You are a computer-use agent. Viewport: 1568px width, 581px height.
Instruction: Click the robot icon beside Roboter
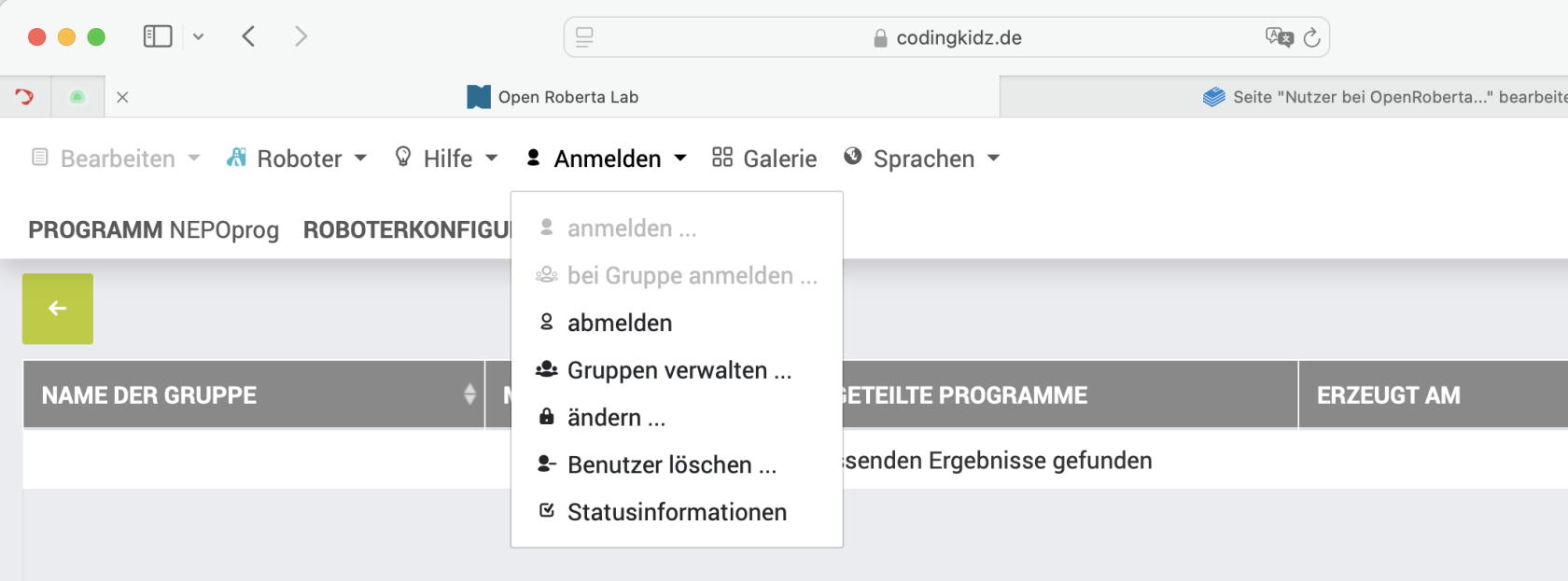(x=237, y=158)
